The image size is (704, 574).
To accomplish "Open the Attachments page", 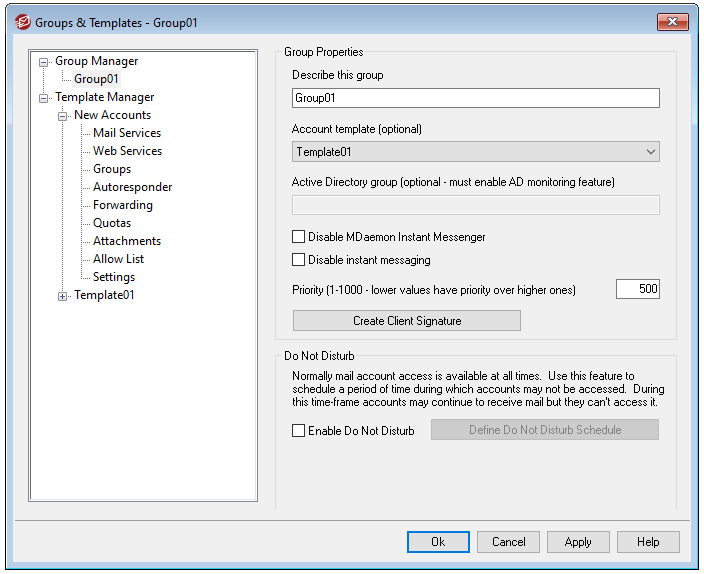I will [x=127, y=241].
